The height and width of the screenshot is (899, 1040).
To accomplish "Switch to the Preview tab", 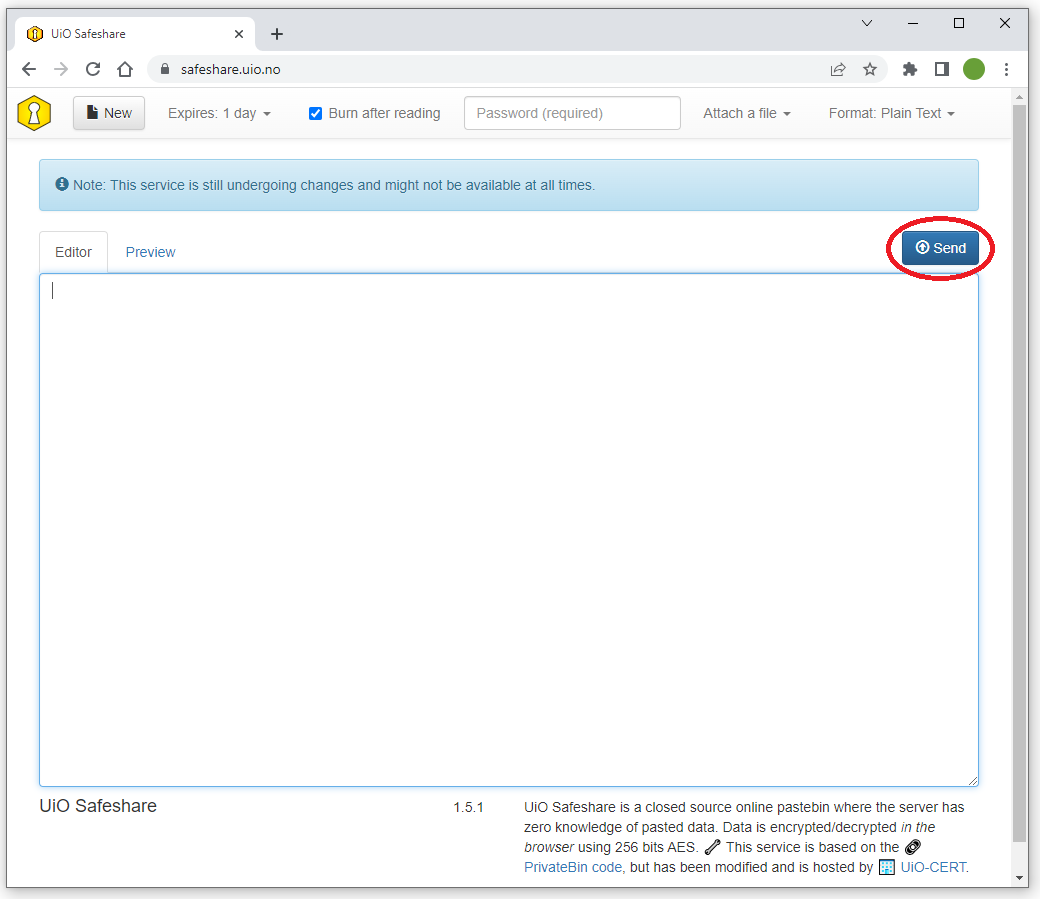I will point(151,252).
